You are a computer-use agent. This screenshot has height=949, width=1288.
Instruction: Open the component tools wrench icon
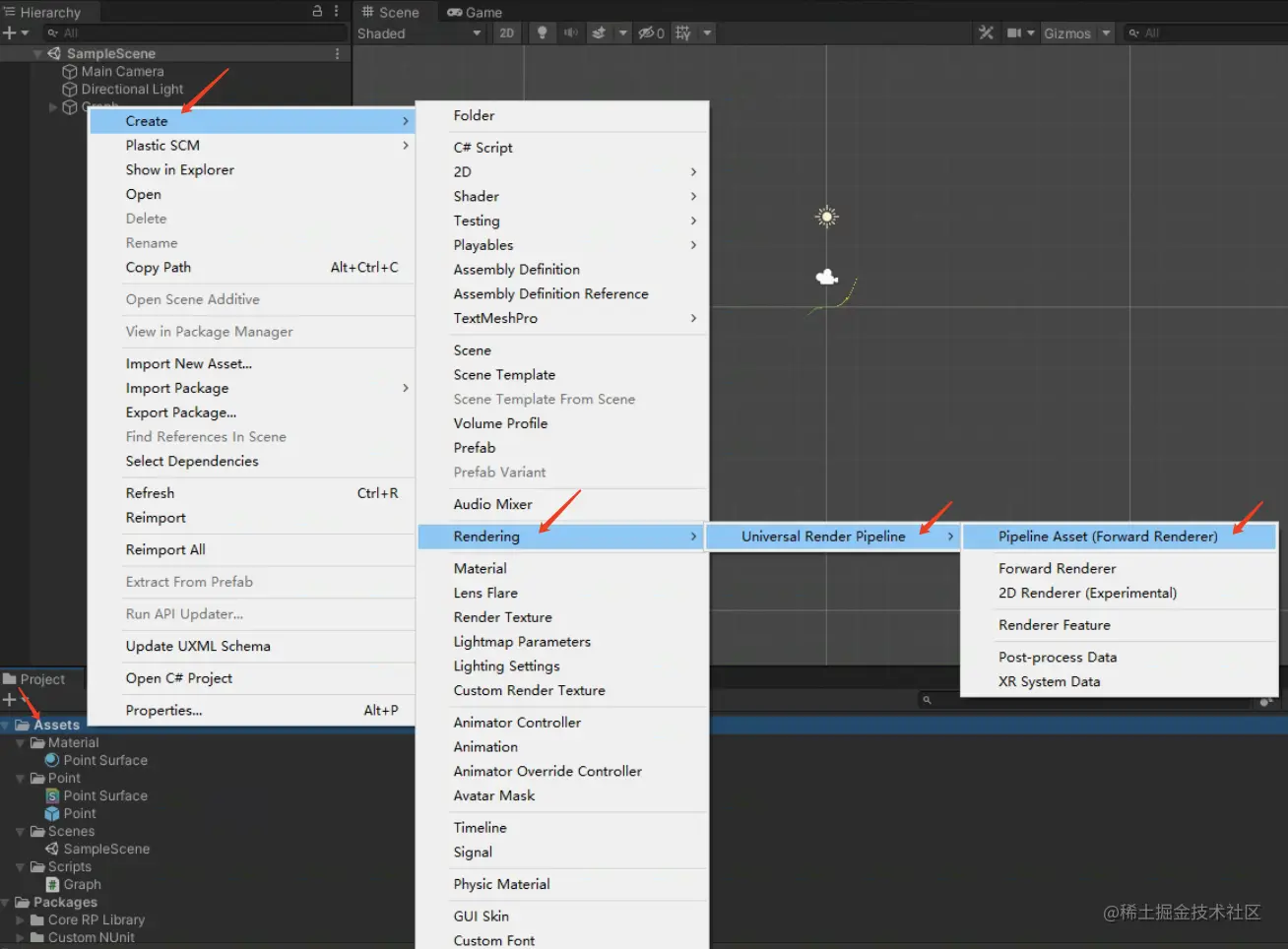click(986, 33)
